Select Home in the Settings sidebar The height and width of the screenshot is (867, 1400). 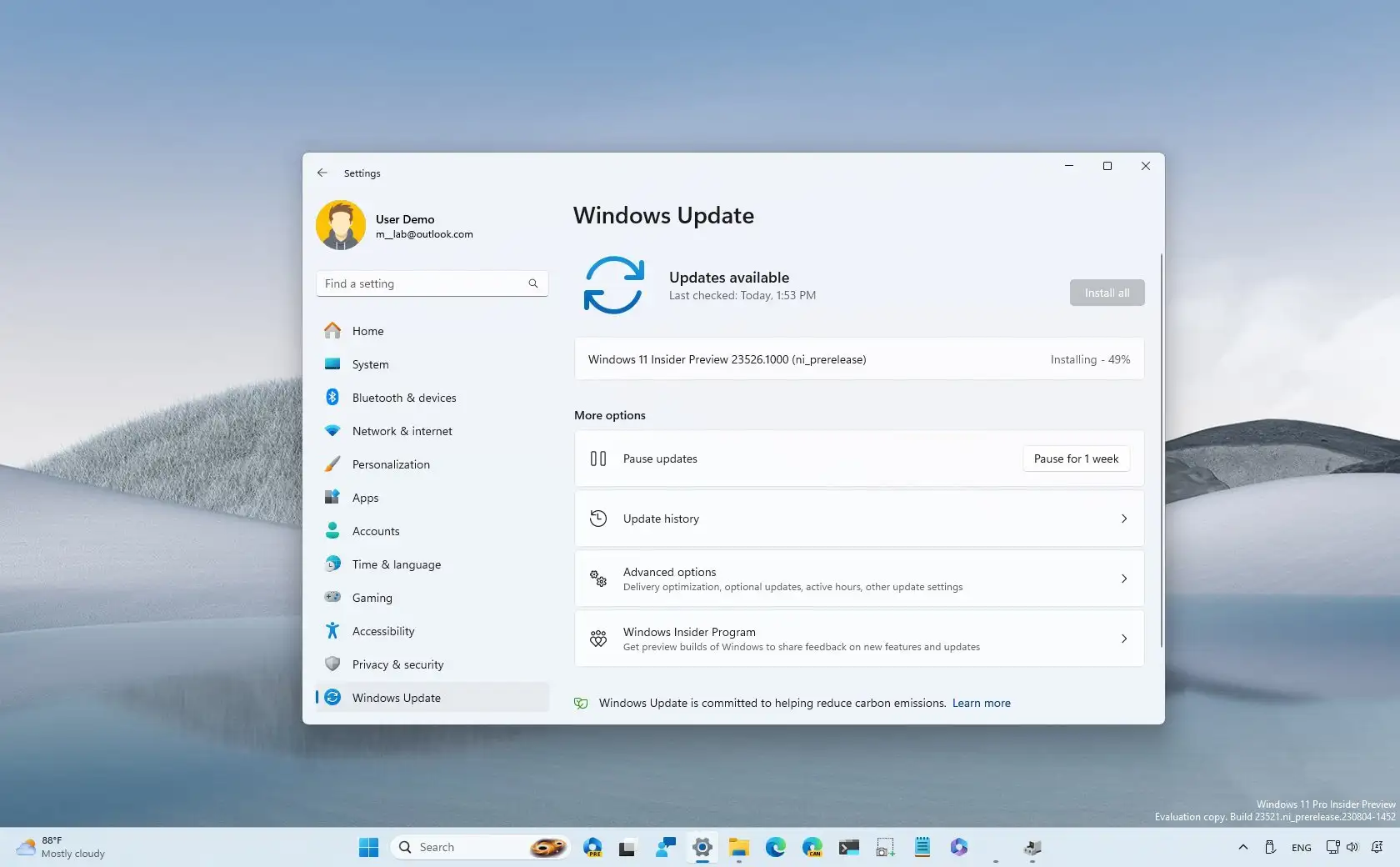(367, 331)
